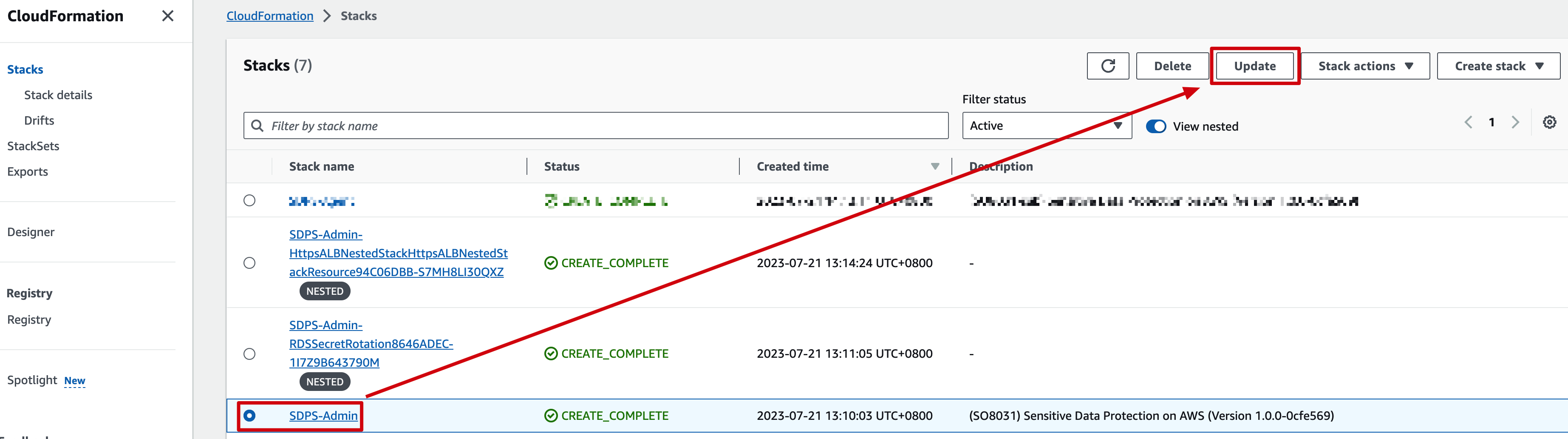The image size is (1568, 439).
Task: Select the HttpsALBNestedStack radio button
Action: pyautogui.click(x=249, y=263)
